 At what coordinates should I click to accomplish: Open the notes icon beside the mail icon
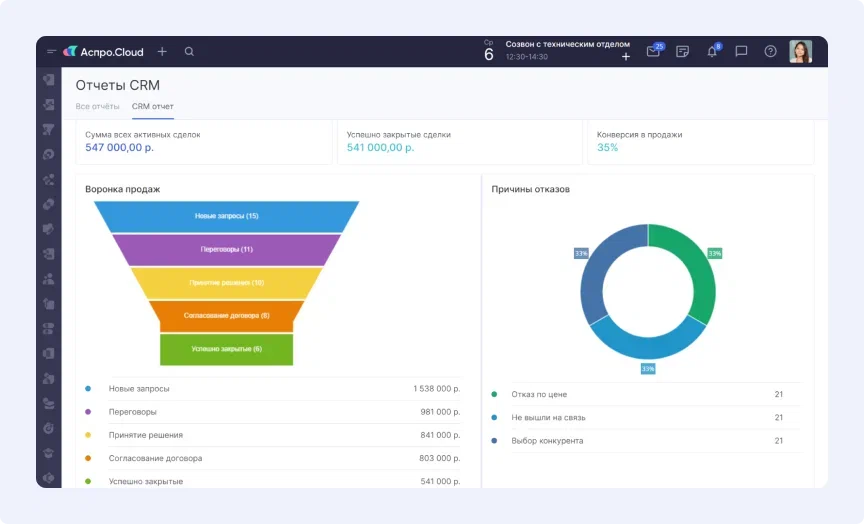[682, 52]
